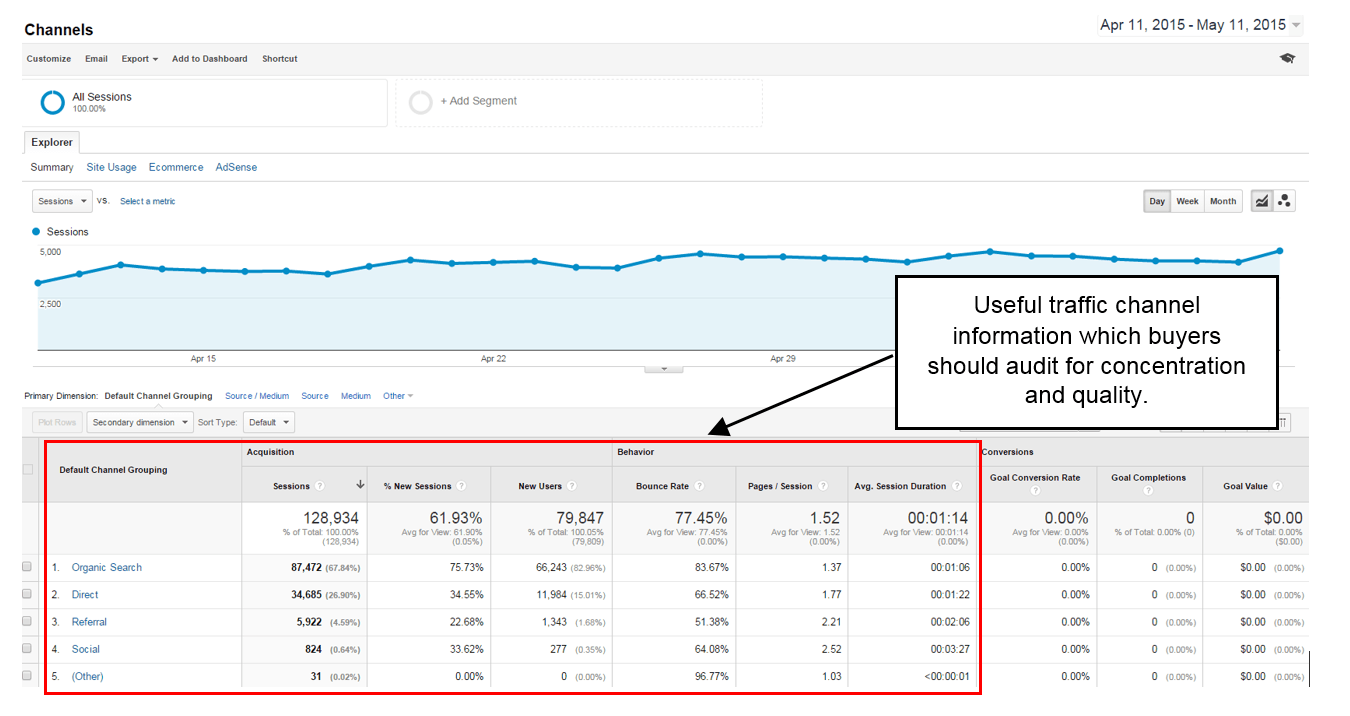
Task: Click Social avg session duration 00:03:27
Action: (x=948, y=649)
